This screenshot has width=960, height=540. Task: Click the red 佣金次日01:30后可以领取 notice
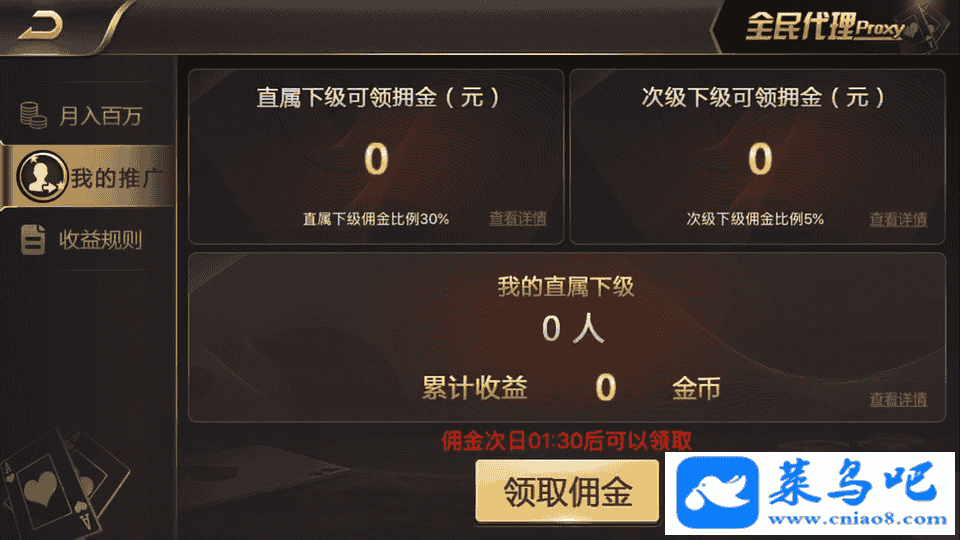(x=566, y=440)
